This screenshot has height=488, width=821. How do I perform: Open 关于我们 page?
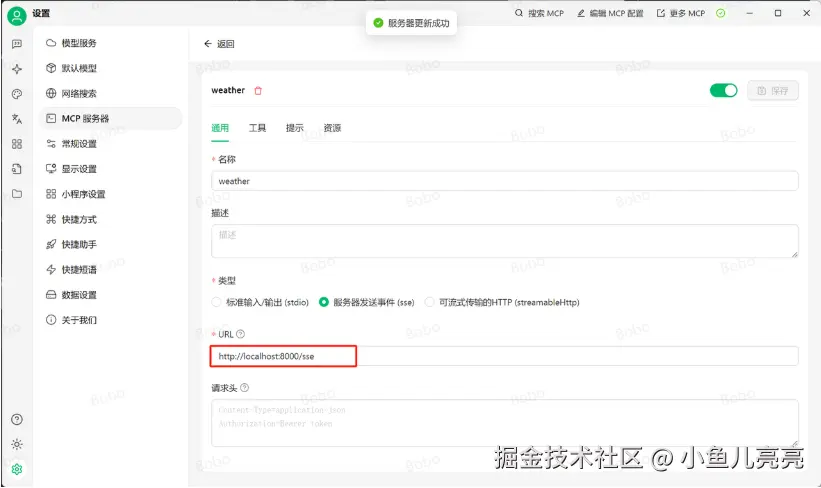point(110,320)
